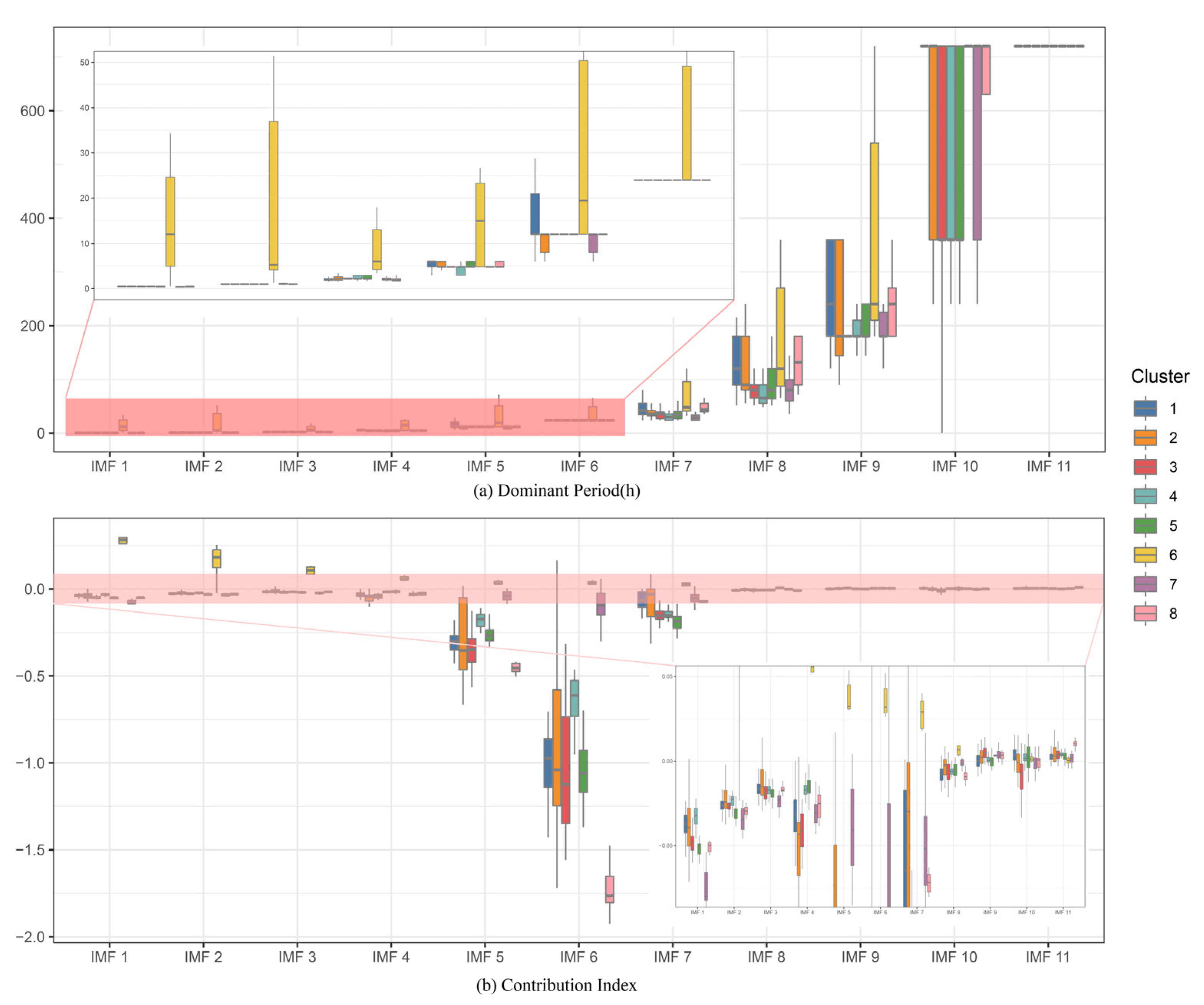Click the 600 tick label on the top y-axis

(32, 111)
